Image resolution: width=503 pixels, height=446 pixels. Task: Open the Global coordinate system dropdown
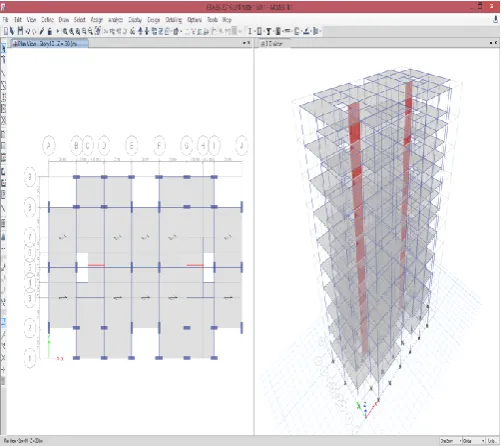pyautogui.click(x=473, y=441)
